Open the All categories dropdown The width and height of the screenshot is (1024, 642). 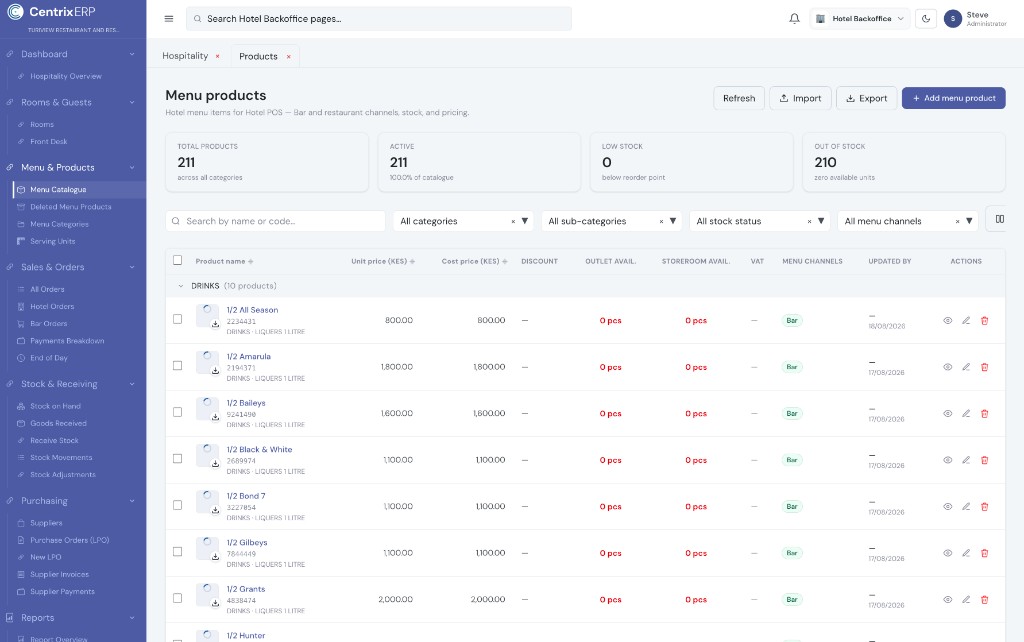[x=464, y=221]
